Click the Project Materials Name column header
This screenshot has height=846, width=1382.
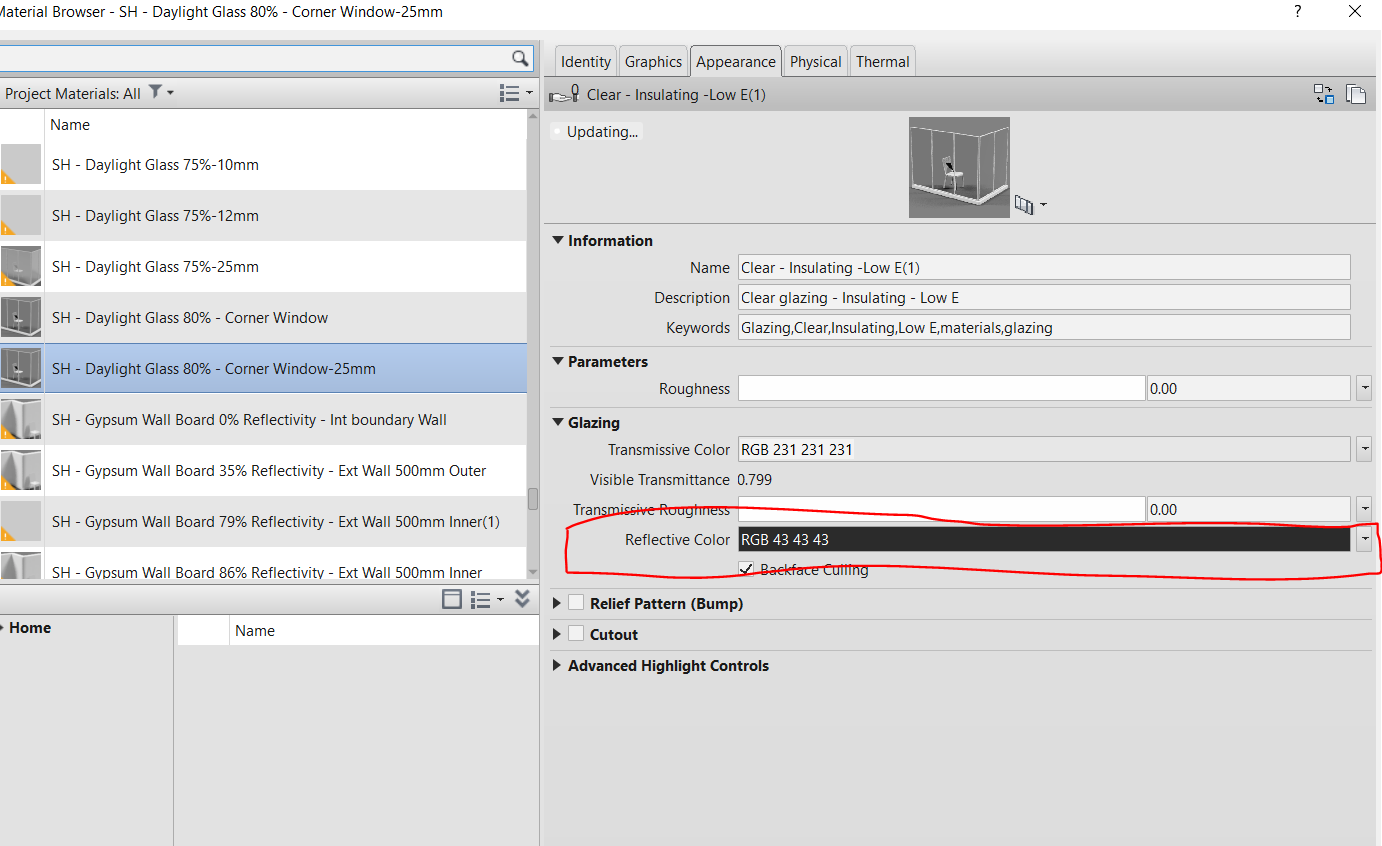click(x=285, y=125)
